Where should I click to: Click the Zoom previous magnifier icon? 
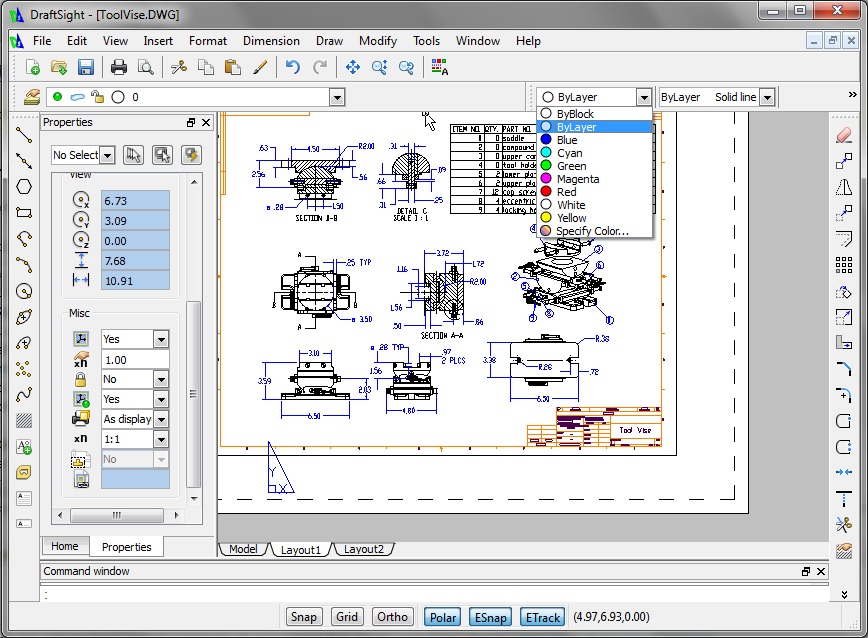[406, 68]
